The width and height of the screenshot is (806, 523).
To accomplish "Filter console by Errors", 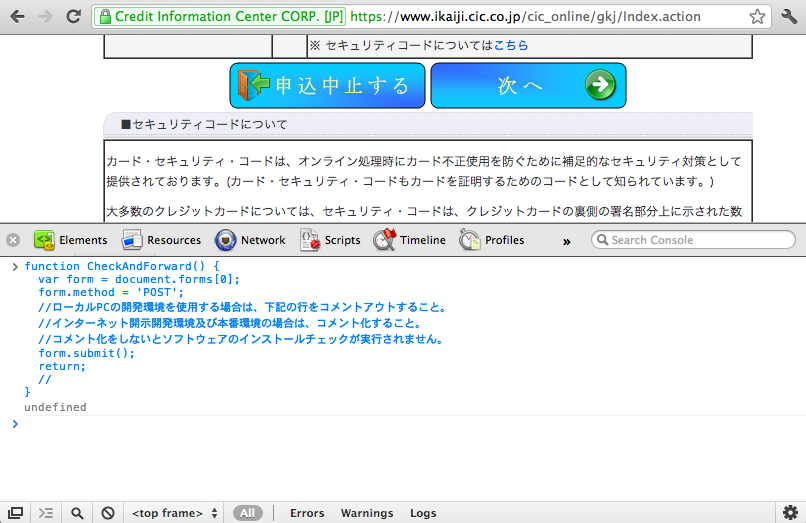I will pyautogui.click(x=307, y=513).
